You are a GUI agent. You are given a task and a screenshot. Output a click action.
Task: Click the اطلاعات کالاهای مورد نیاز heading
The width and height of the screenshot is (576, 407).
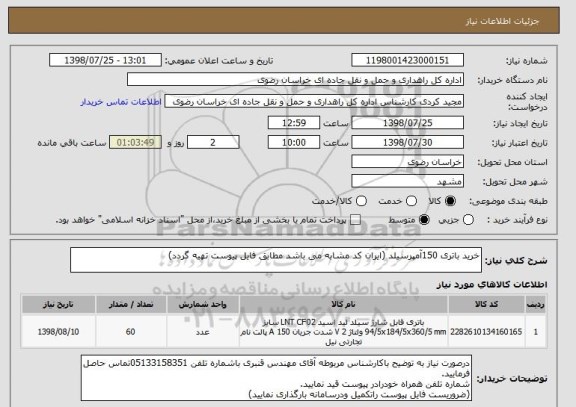tap(492, 284)
